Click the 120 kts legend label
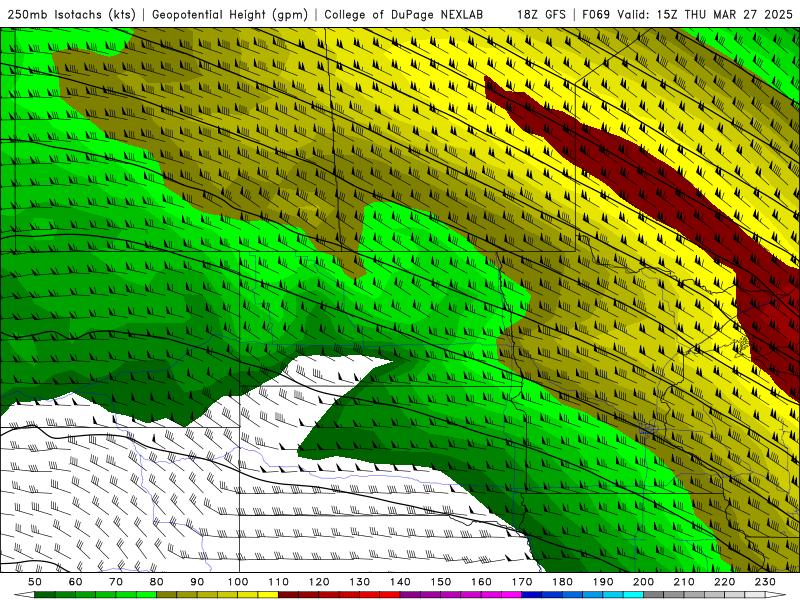This screenshot has width=800, height=600. [x=319, y=582]
